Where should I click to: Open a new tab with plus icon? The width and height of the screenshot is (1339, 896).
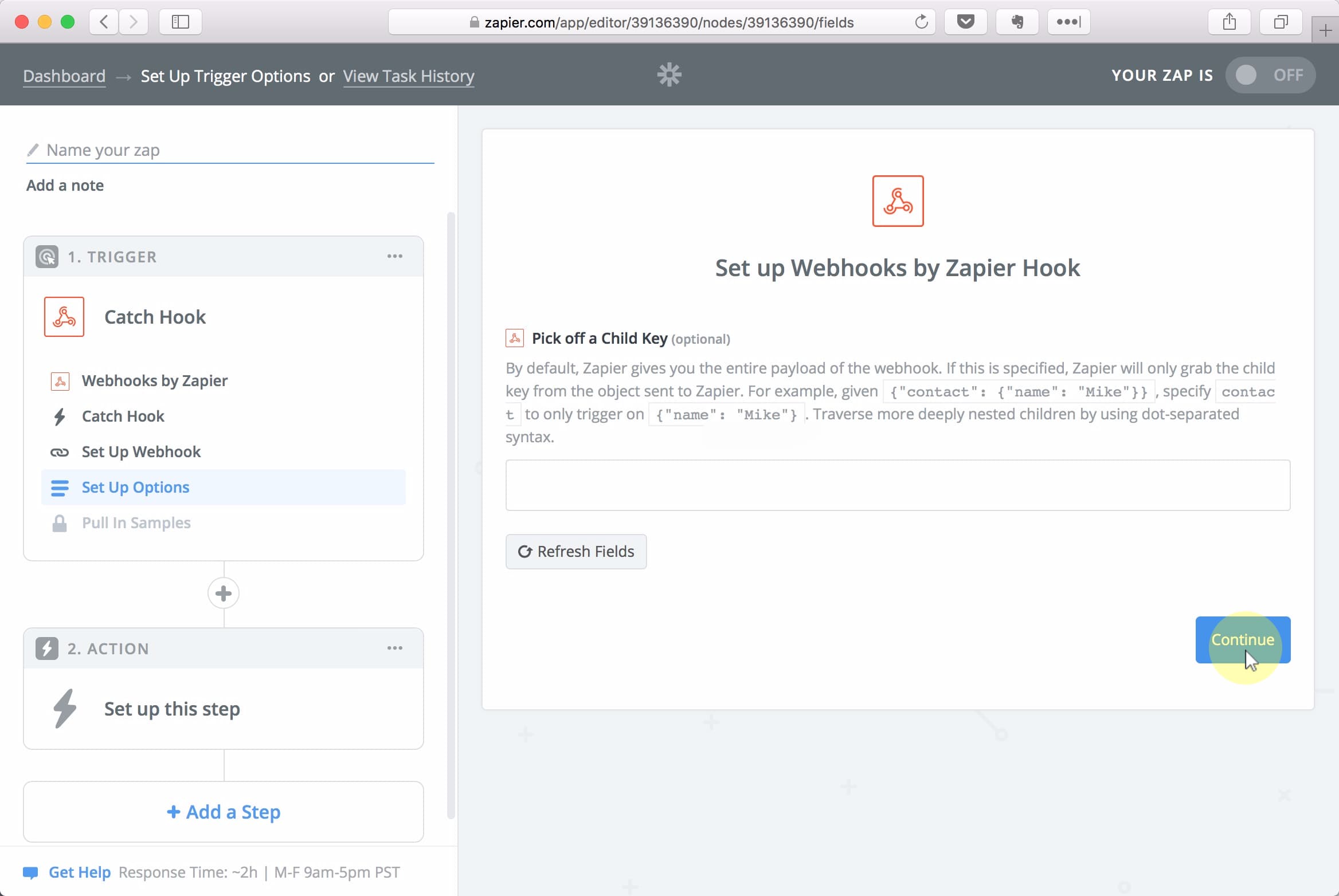(x=1325, y=30)
